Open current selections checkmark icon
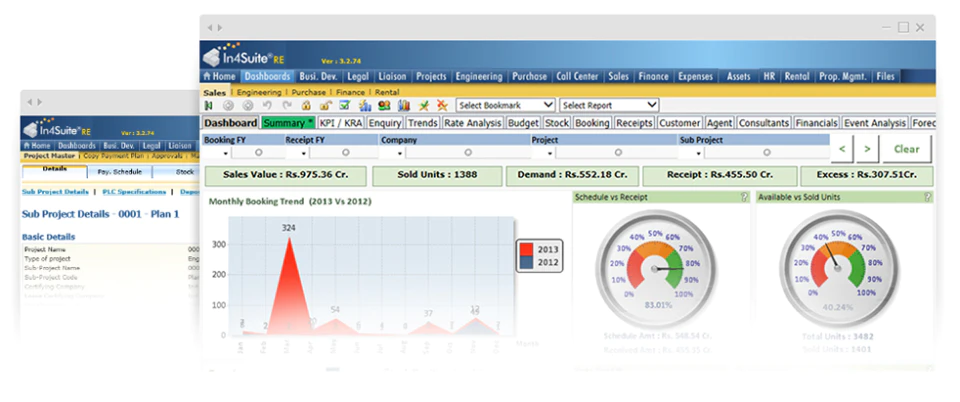The image size is (960, 402). click(x=345, y=105)
